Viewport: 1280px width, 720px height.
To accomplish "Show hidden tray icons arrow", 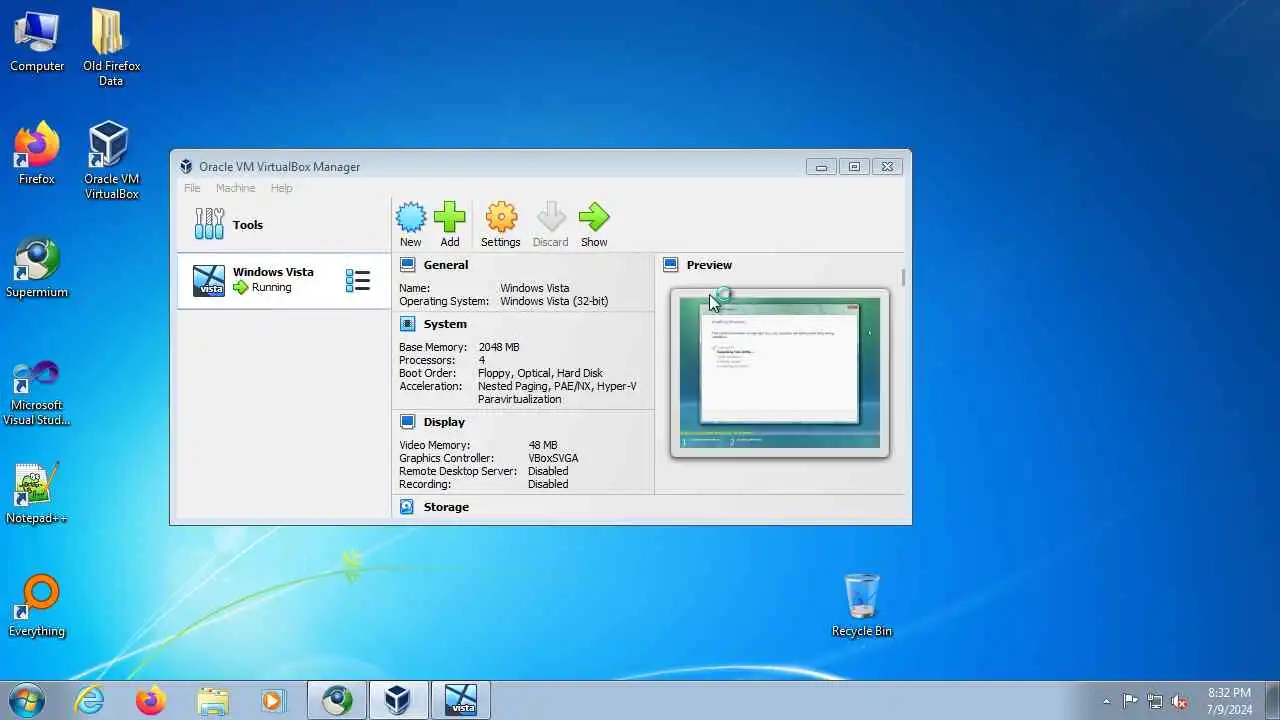I will tap(1106, 701).
